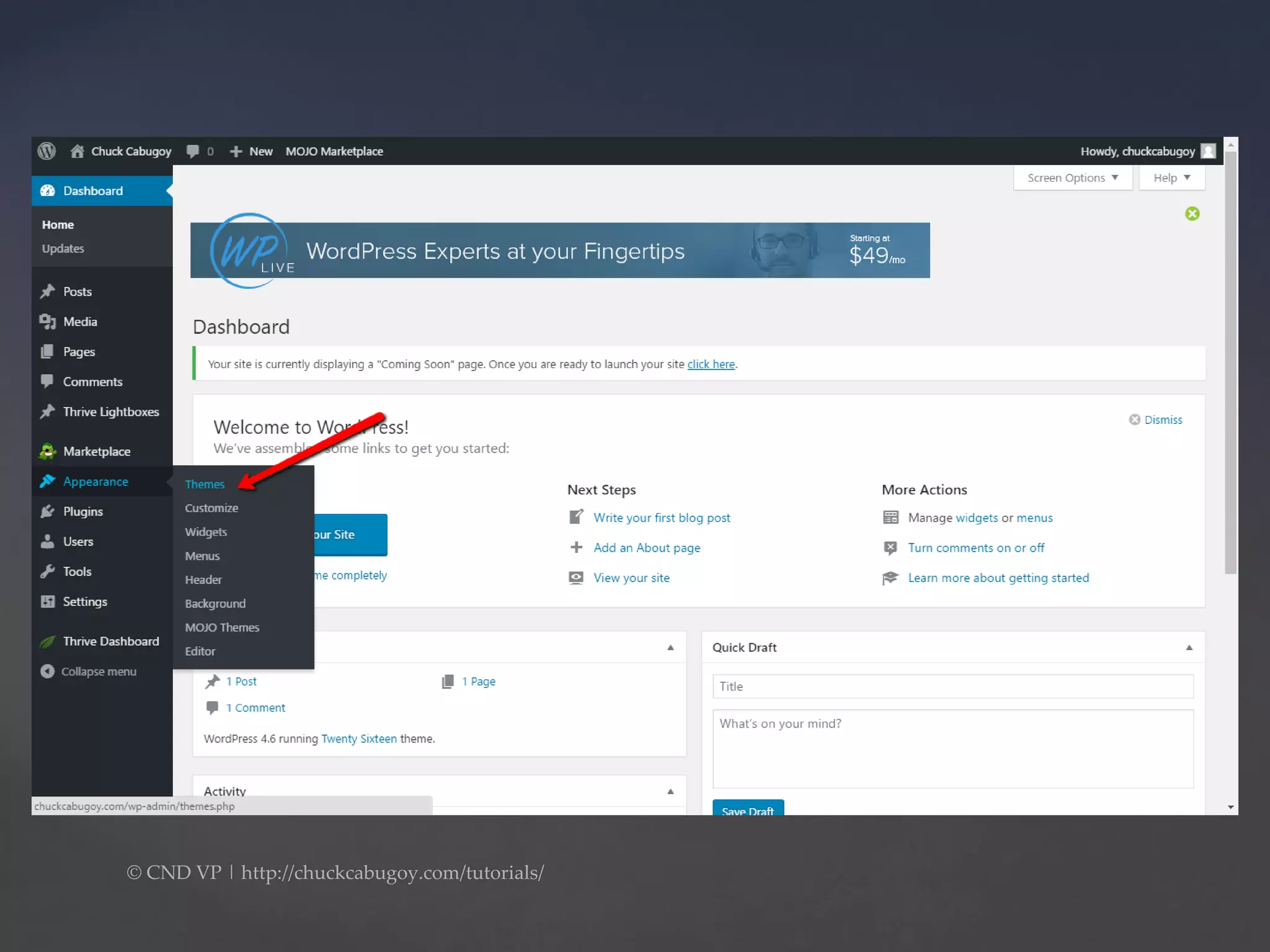Open Header in the Appearance submenu

coord(203,580)
